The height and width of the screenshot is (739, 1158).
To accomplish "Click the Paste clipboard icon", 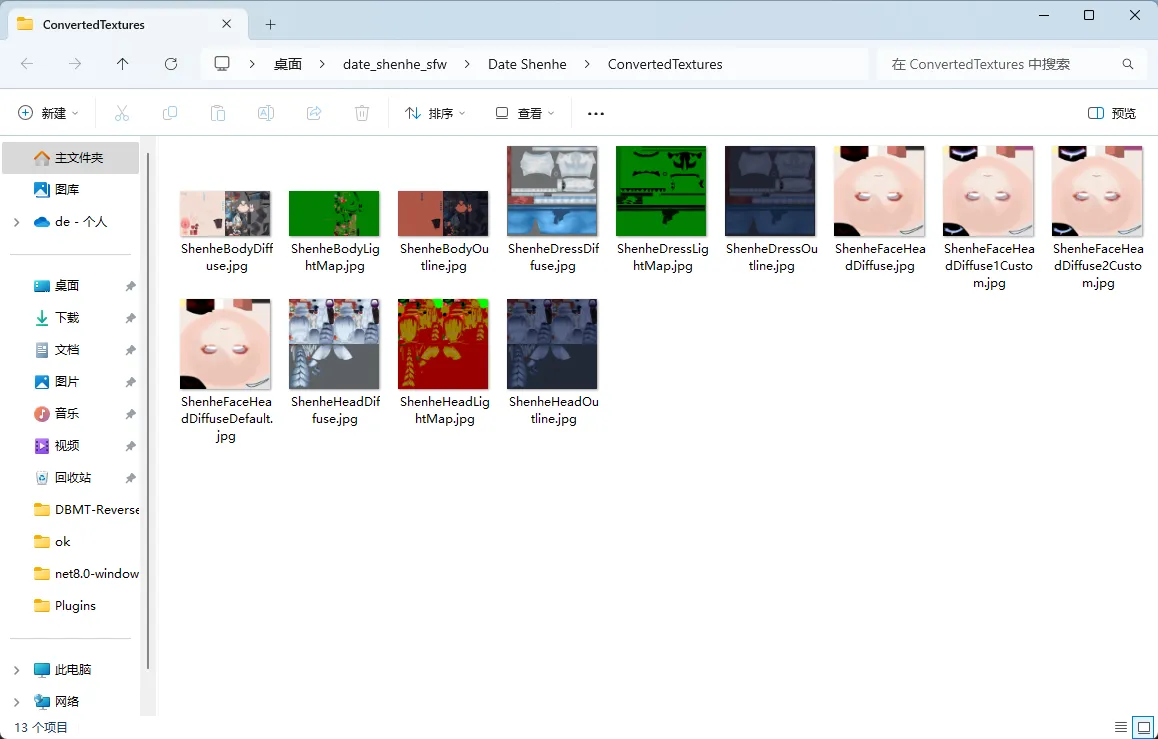I will [x=218, y=113].
